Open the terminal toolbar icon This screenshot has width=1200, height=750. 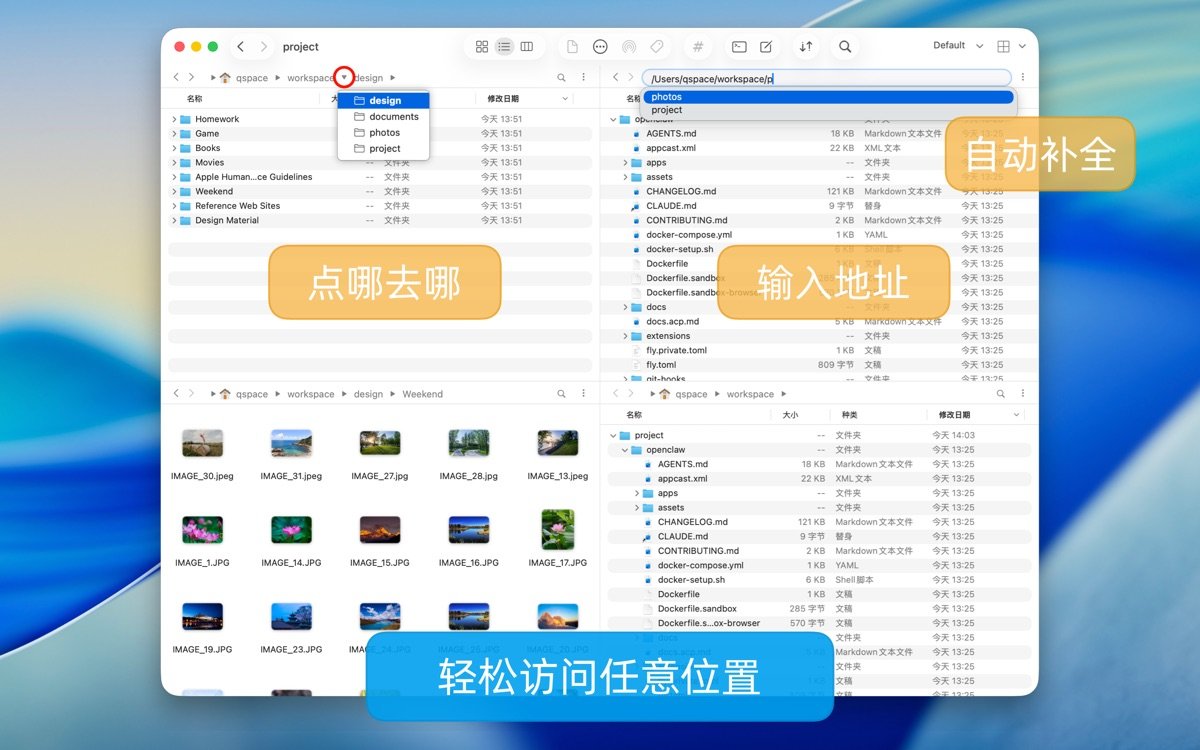[x=737, y=46]
